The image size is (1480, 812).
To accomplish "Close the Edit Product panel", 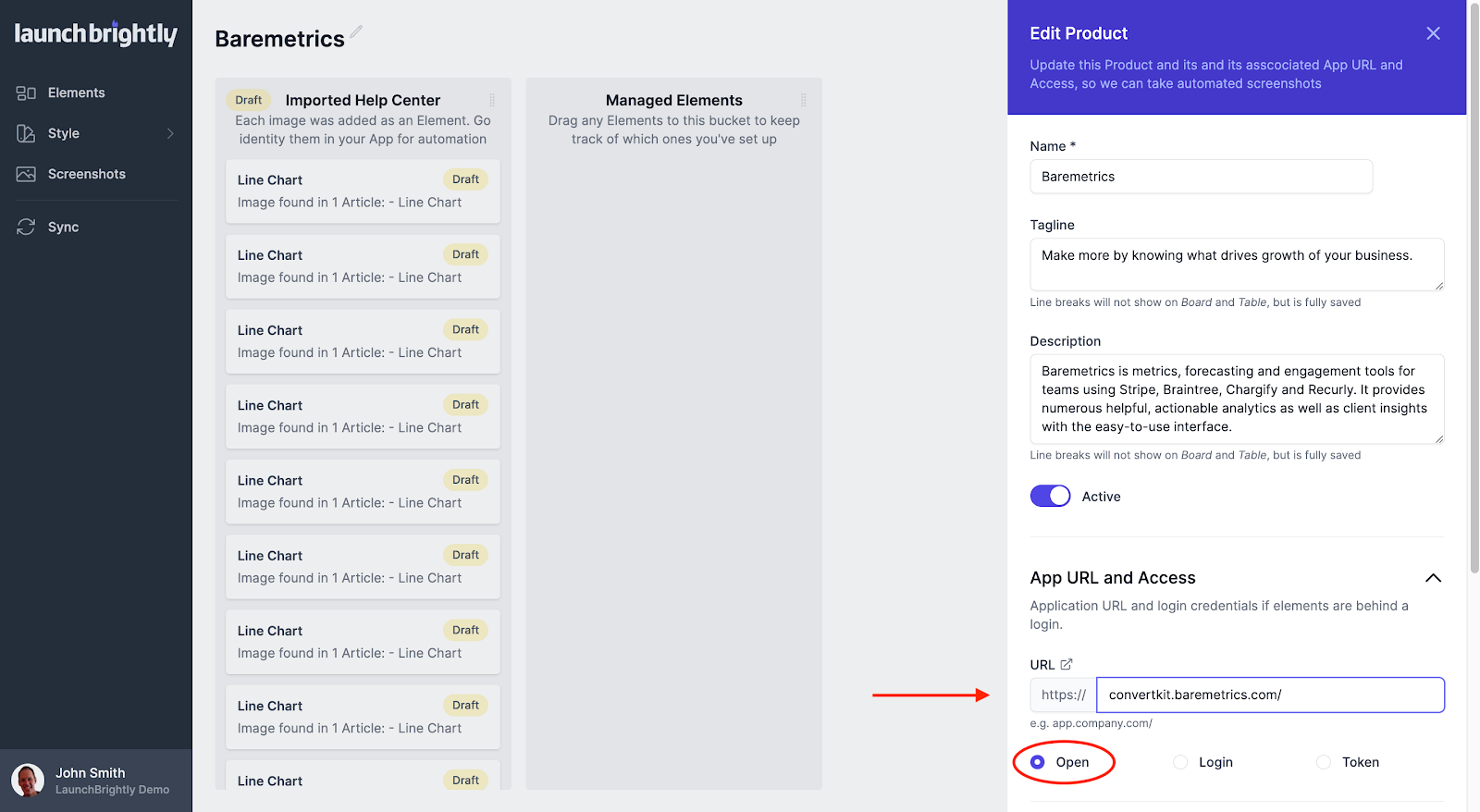I will point(1433,33).
